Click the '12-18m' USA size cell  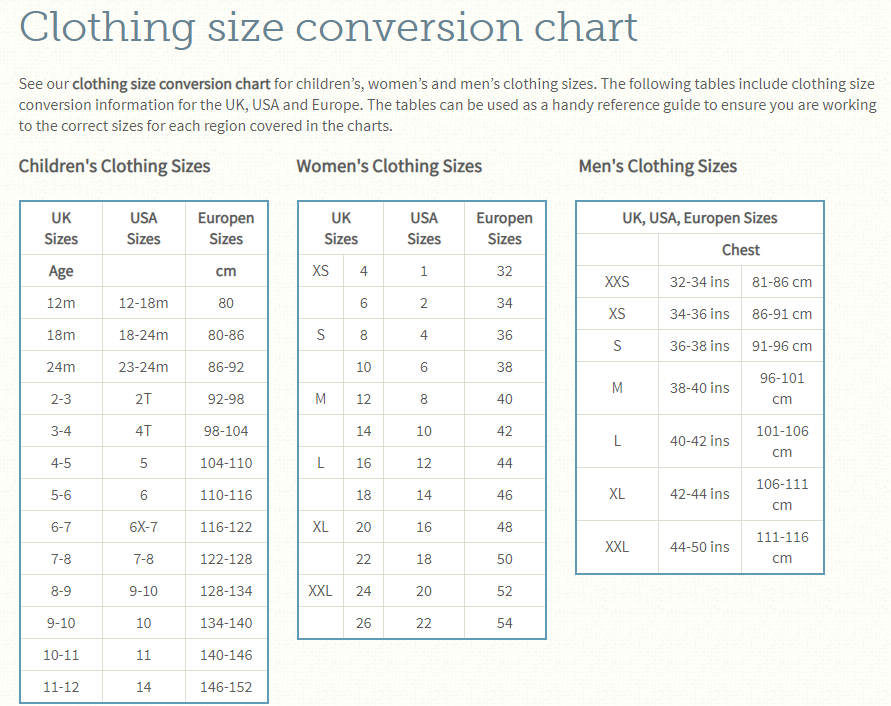[x=144, y=303]
